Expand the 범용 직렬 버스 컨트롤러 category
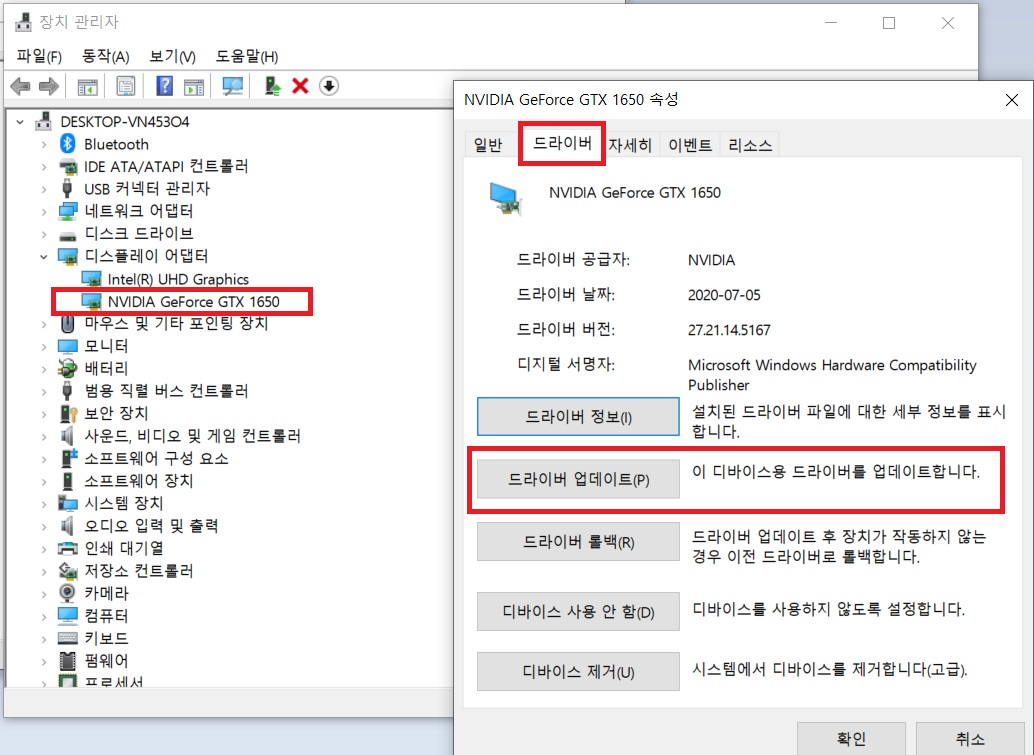Screen dimensions: 1034x755 pyautogui.click(x=44, y=391)
